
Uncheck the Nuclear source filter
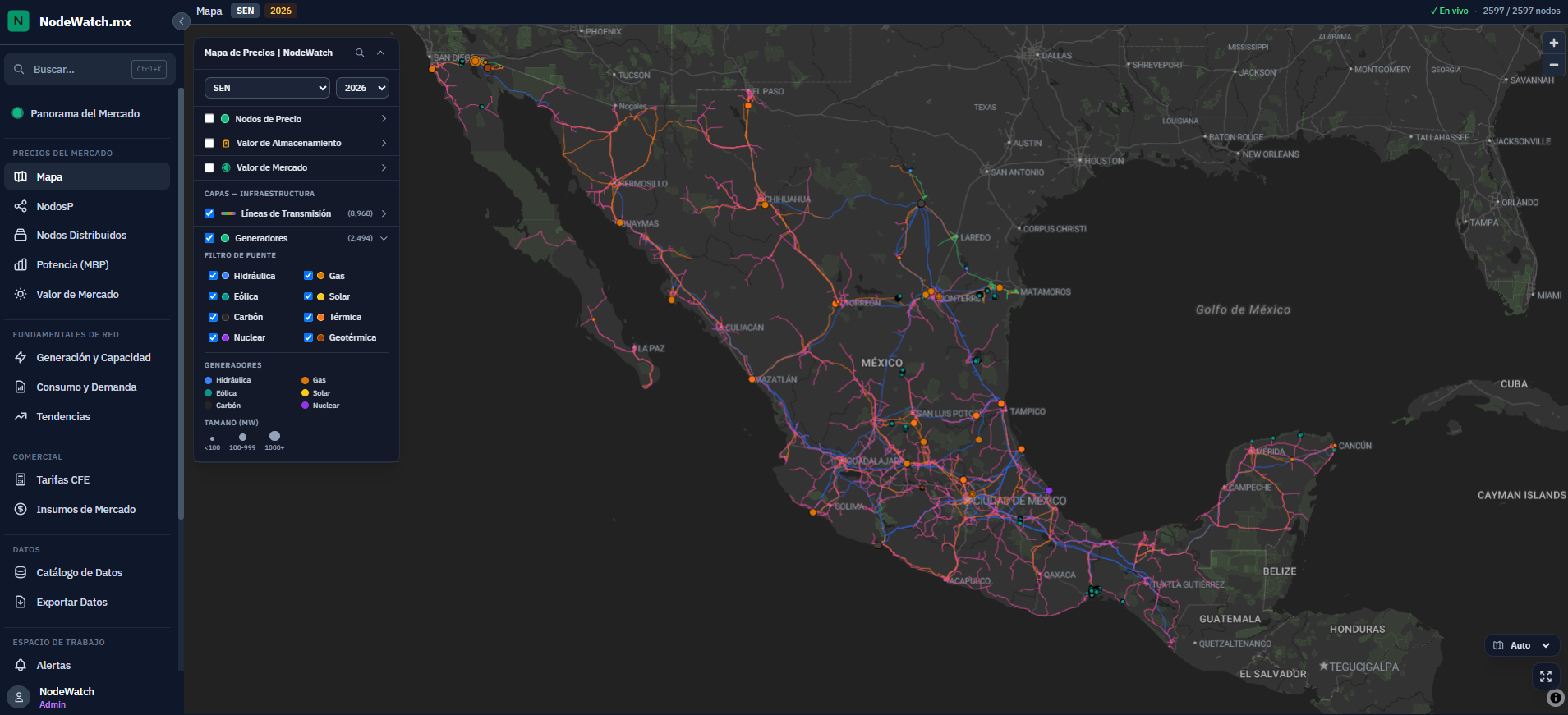click(213, 337)
